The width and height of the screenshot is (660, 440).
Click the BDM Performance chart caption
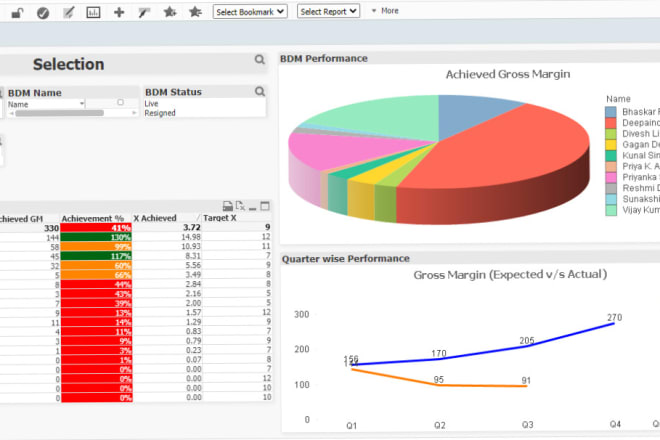(x=324, y=59)
